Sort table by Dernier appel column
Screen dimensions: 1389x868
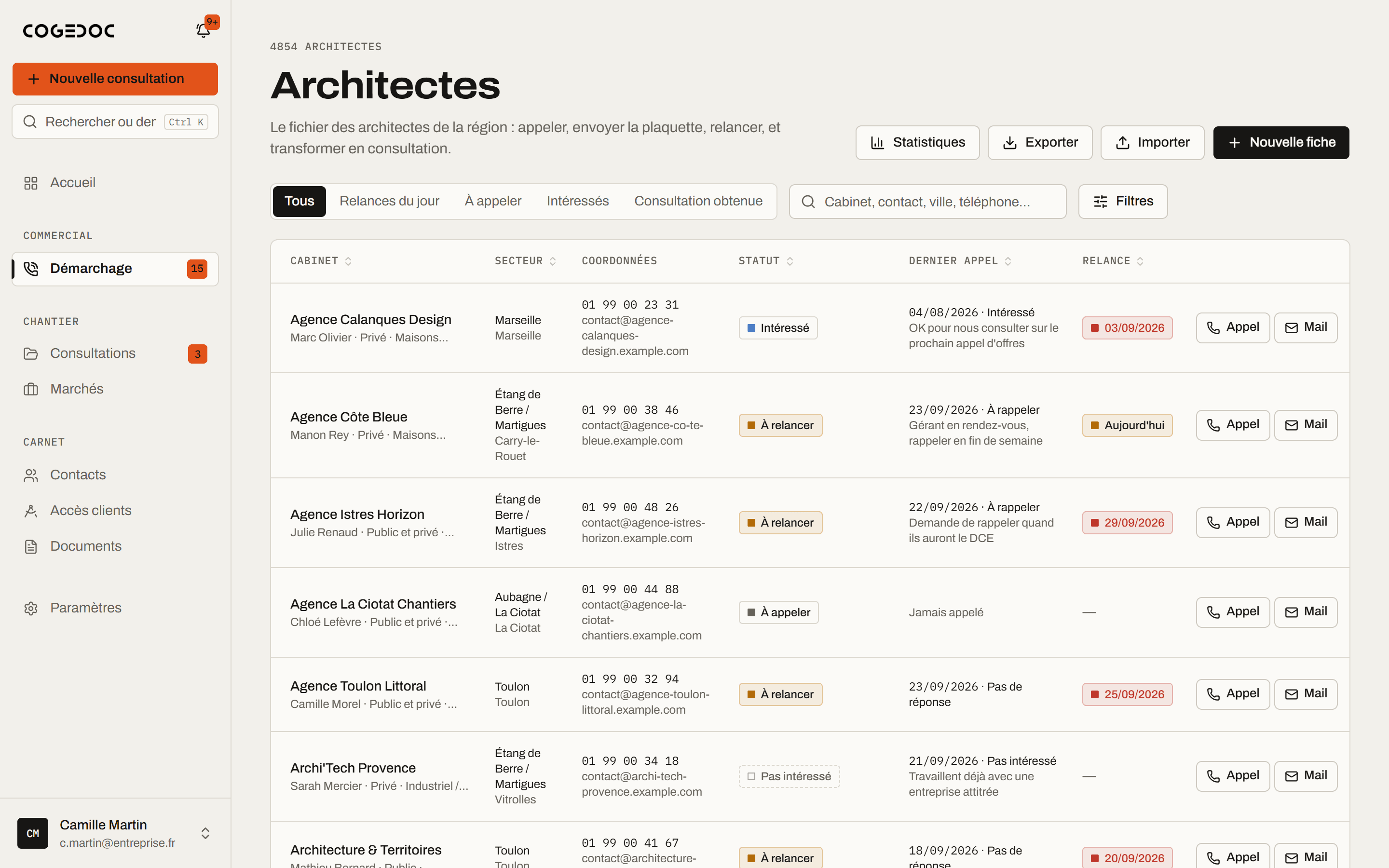(x=960, y=261)
